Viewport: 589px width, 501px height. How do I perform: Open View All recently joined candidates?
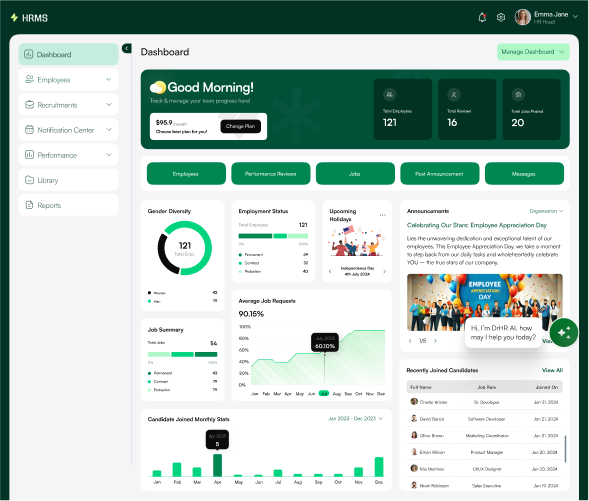(x=552, y=370)
